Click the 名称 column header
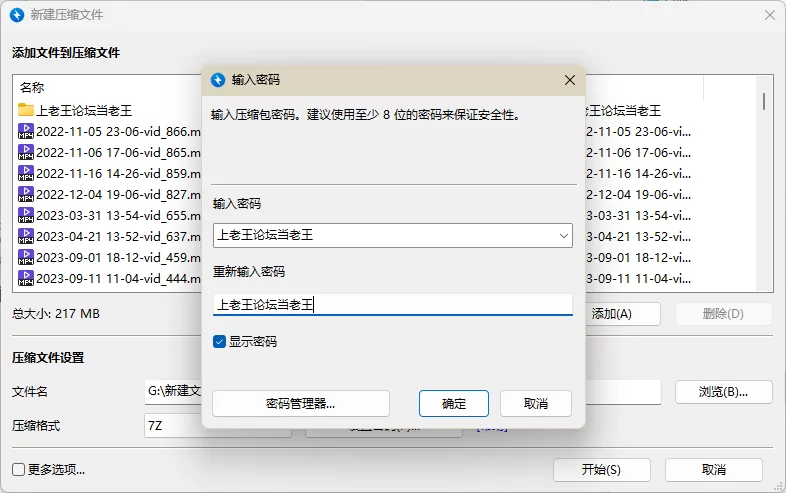 [32, 88]
